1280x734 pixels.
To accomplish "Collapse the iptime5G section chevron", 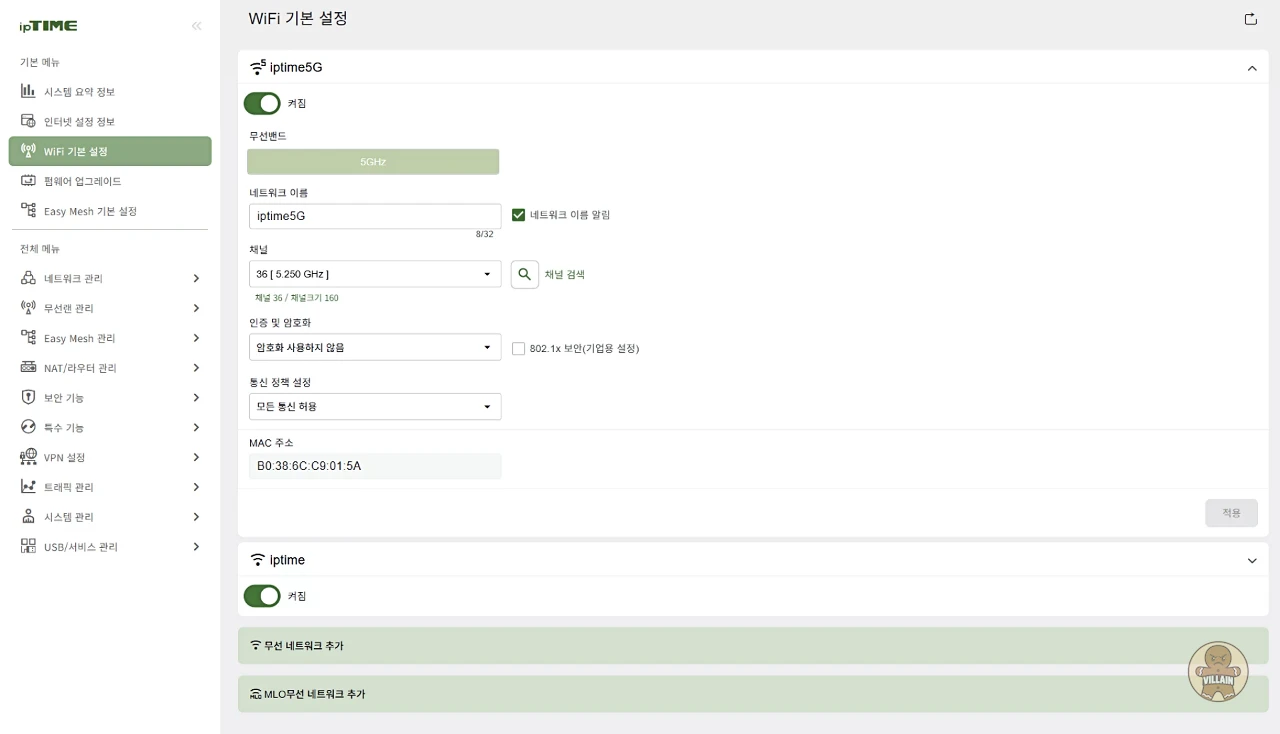I will 1252,68.
